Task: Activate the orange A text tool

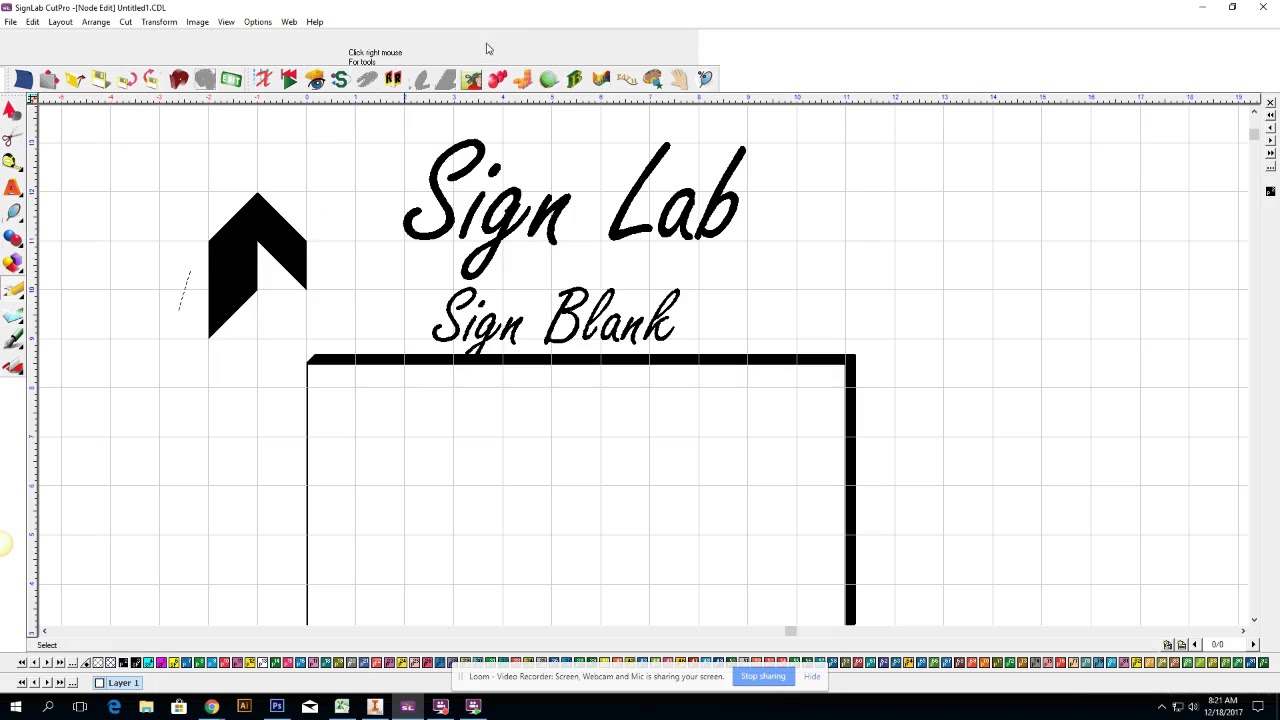Action: pyautogui.click(x=12, y=187)
